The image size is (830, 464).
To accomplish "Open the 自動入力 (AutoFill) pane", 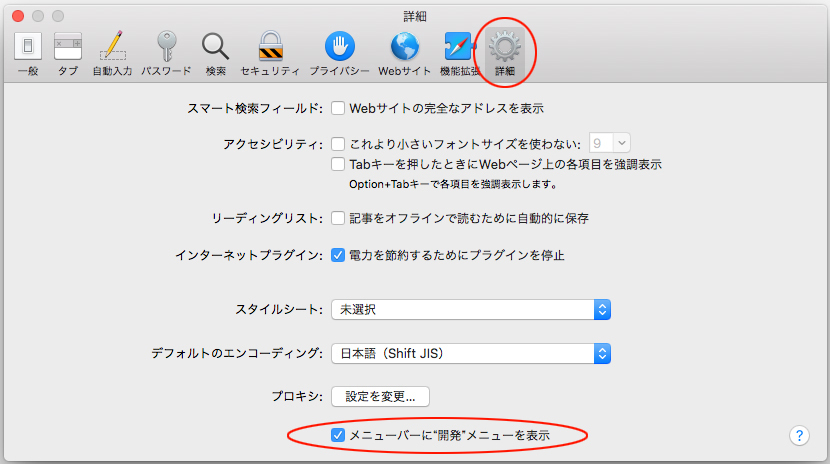I will (x=112, y=54).
